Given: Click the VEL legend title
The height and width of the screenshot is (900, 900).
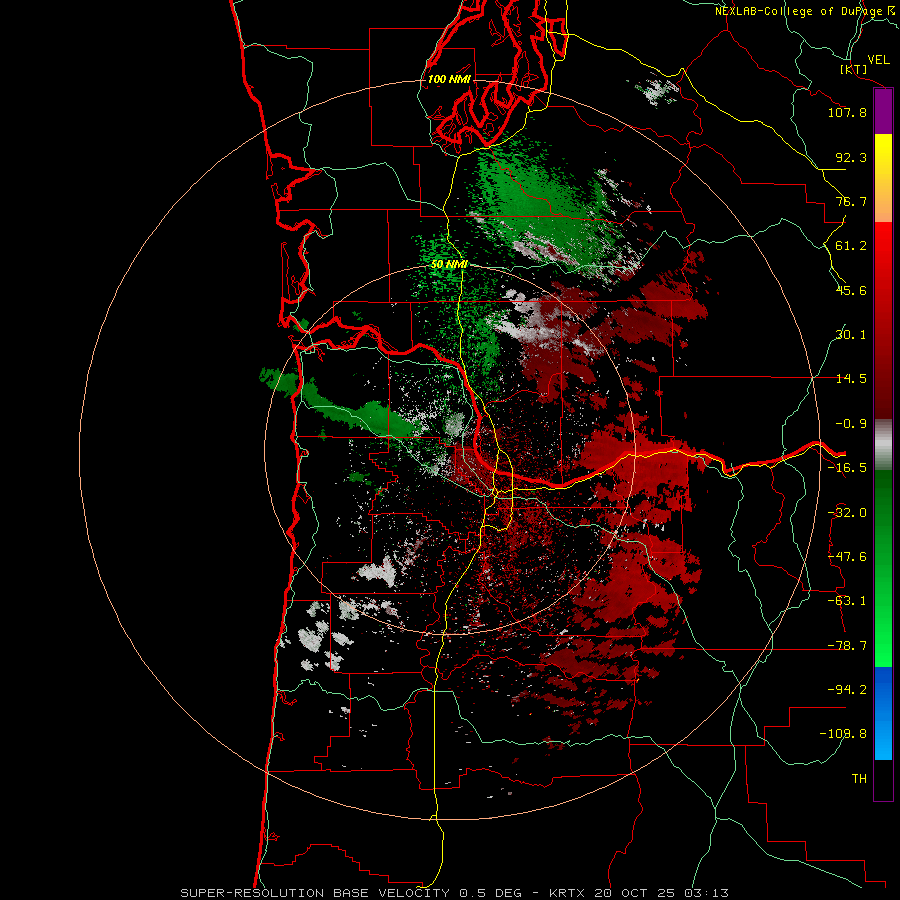Looking at the screenshot, I should coord(878,60).
